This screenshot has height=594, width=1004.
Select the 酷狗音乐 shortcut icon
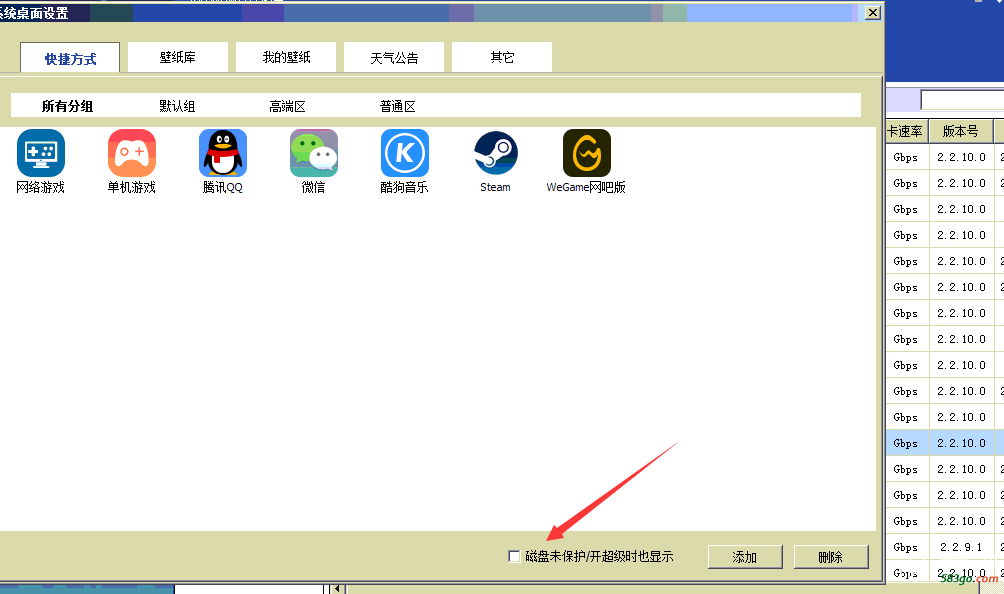405,153
